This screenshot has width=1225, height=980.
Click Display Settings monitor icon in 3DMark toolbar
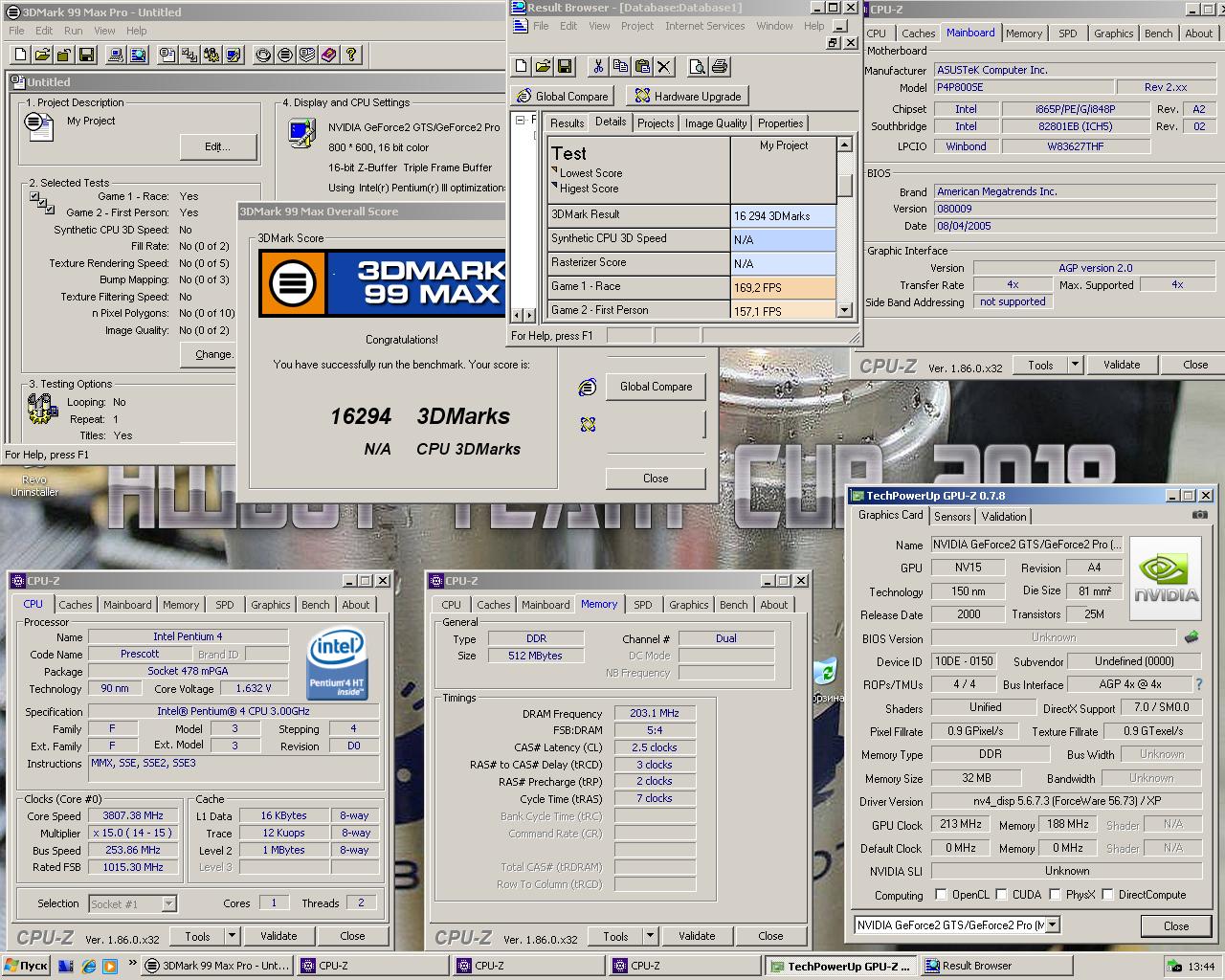pyautogui.click(x=234, y=55)
